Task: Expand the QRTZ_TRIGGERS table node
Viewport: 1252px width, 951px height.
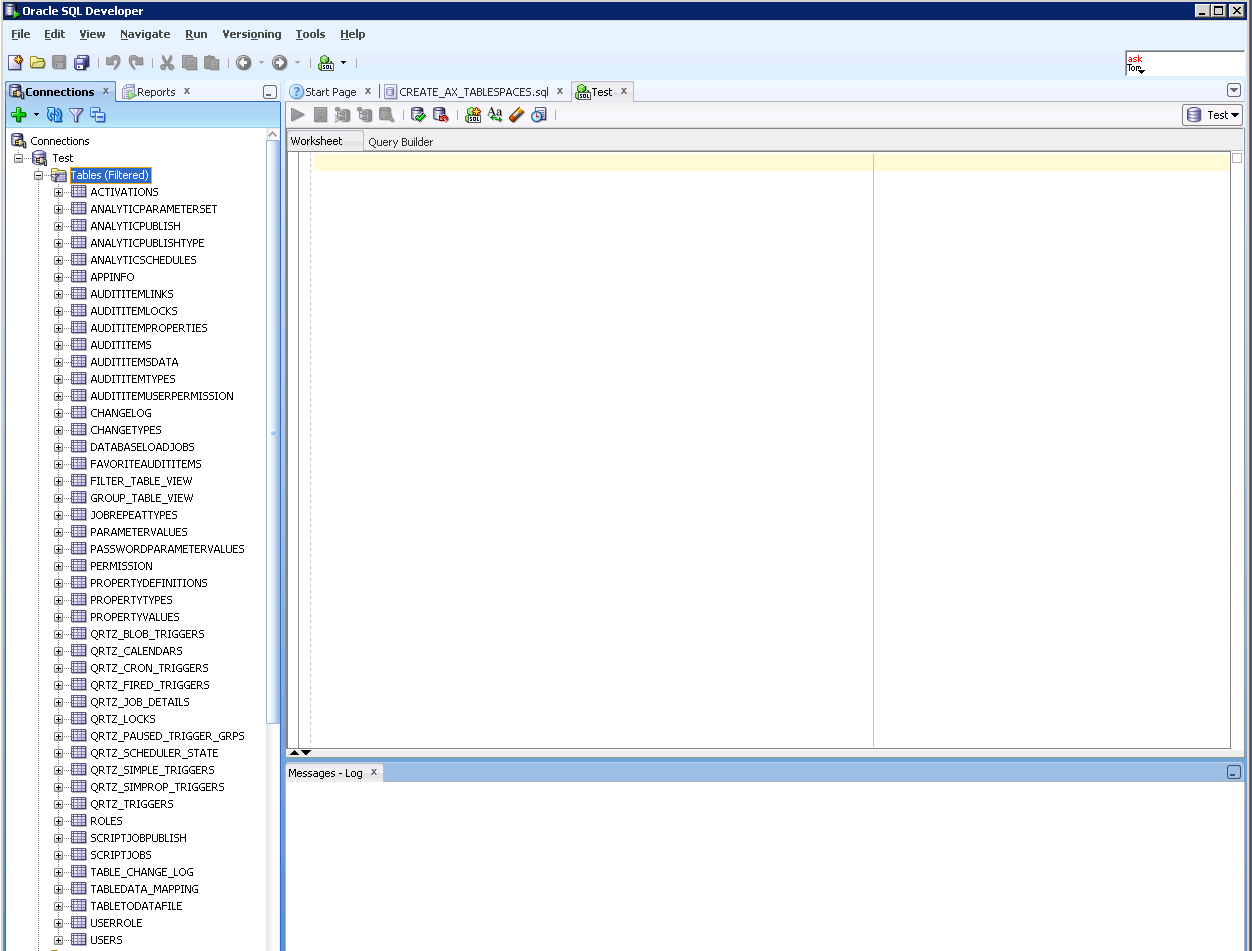Action: coord(58,804)
